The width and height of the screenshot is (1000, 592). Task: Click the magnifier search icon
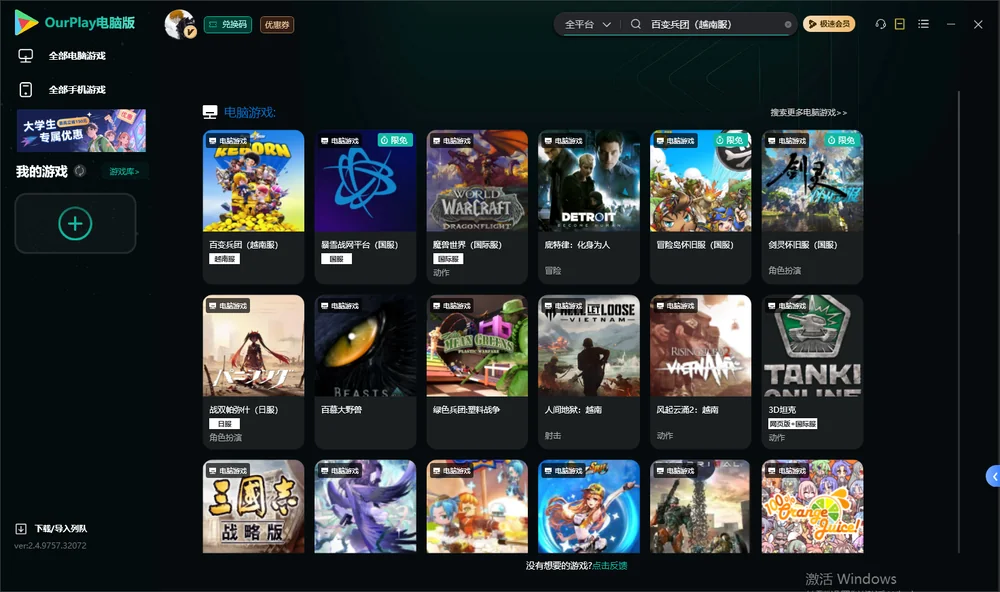(x=636, y=24)
